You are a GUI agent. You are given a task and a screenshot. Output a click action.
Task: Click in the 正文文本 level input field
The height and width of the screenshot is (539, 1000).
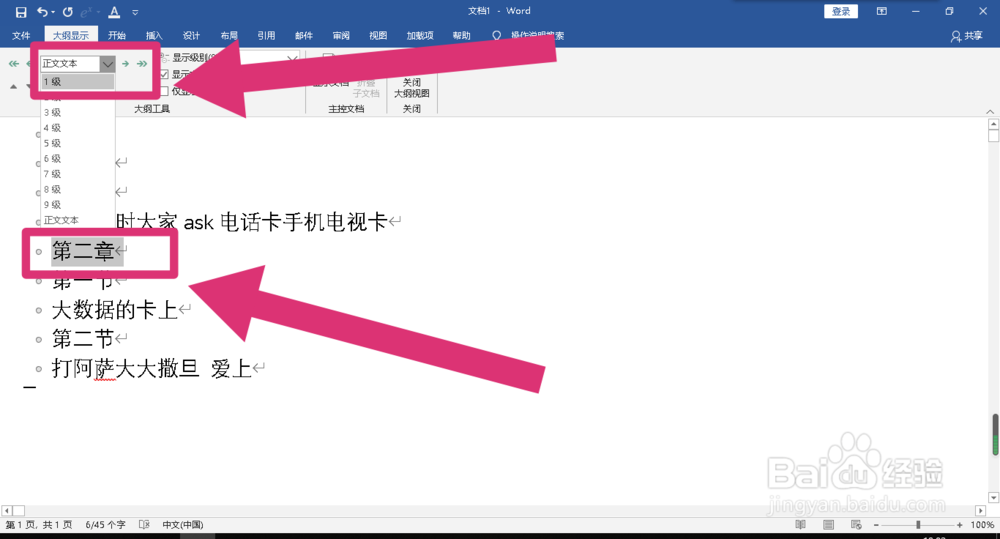(x=70, y=64)
